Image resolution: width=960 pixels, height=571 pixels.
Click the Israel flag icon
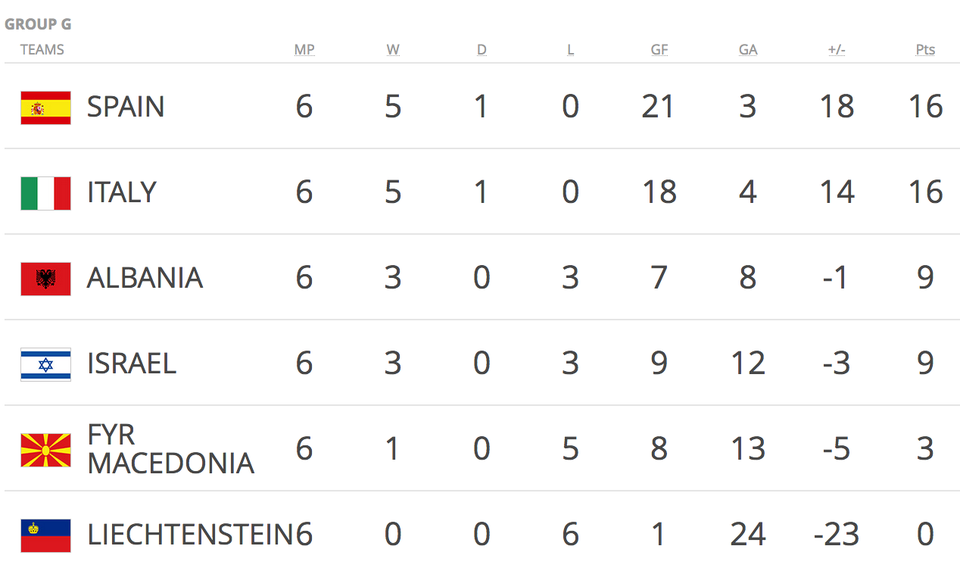(x=45, y=364)
